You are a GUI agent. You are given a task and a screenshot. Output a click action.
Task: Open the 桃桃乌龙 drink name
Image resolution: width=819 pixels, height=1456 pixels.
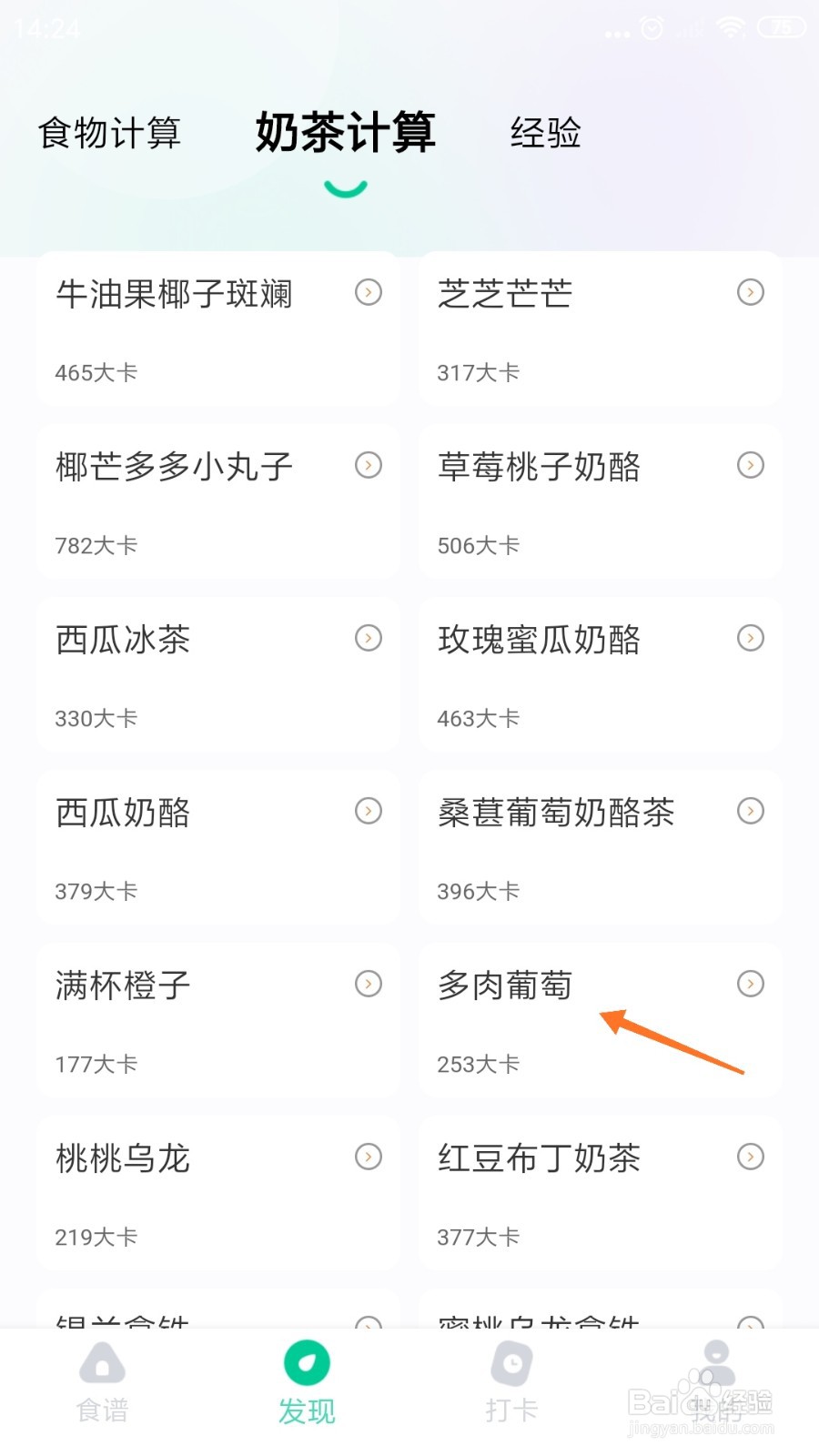coord(123,1158)
